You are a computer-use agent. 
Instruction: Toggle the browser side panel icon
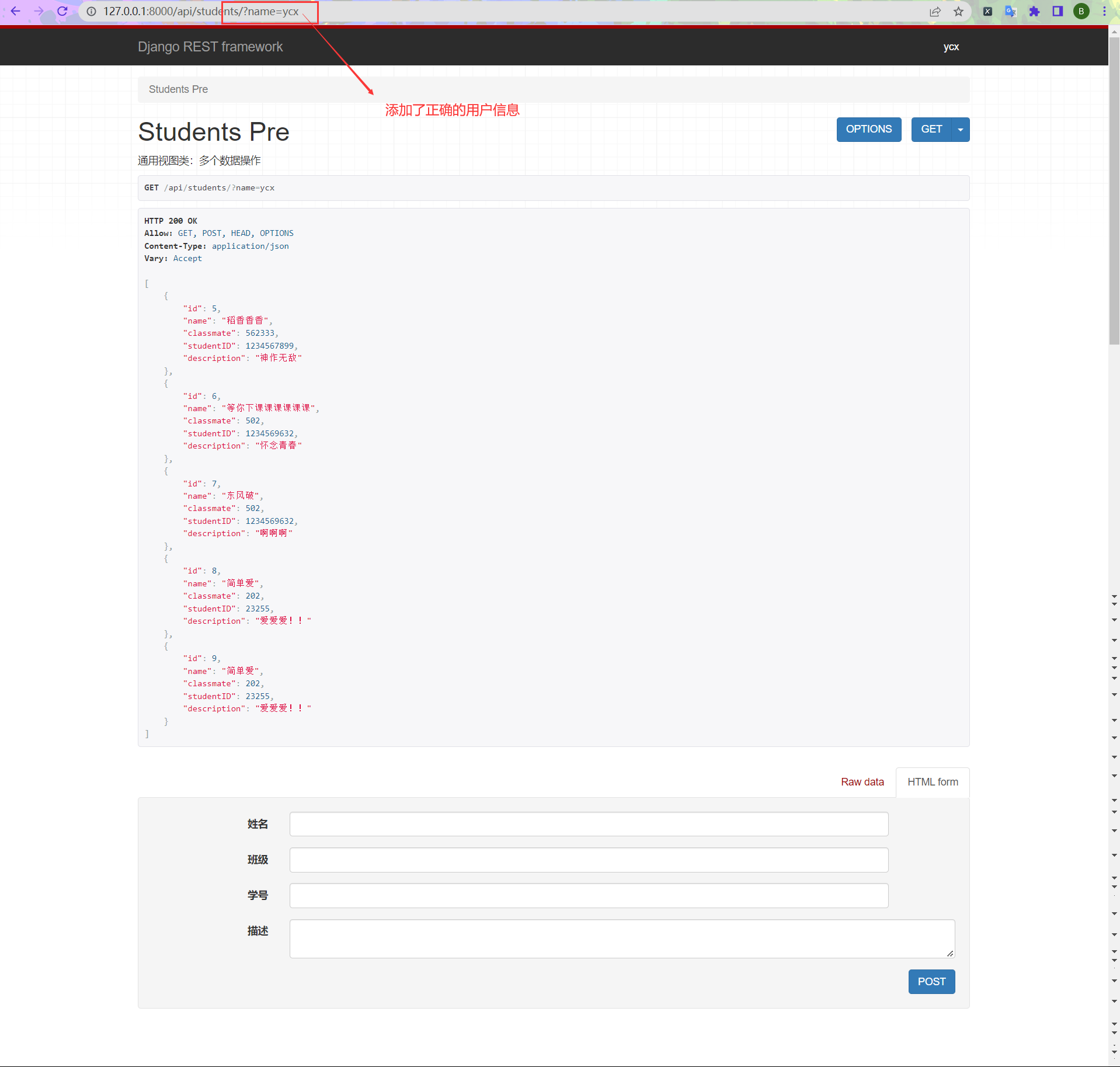(1058, 11)
